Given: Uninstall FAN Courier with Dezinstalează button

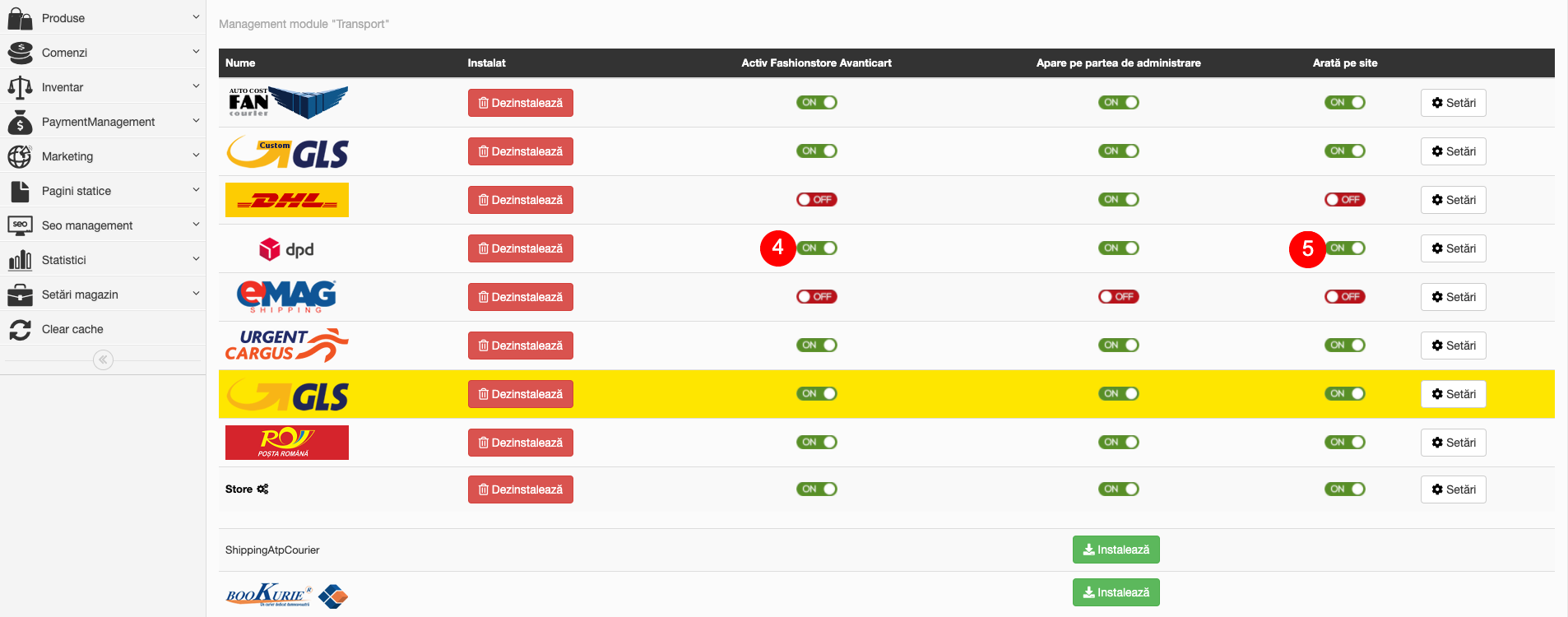Looking at the screenshot, I should click(x=521, y=103).
